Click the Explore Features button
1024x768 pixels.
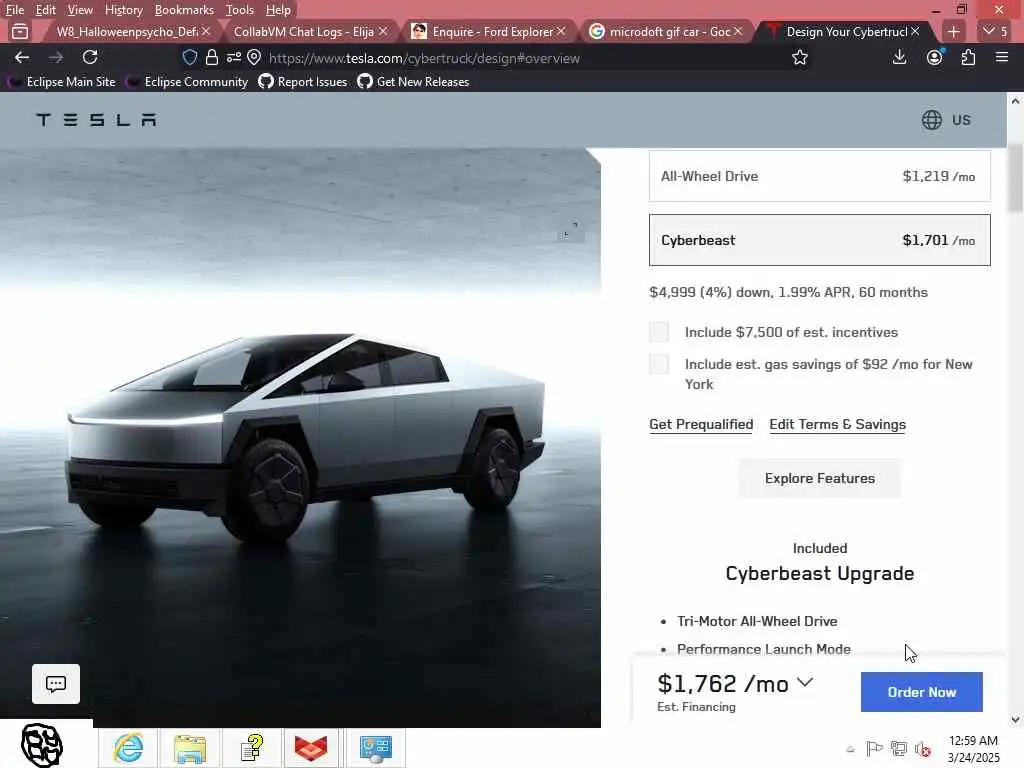click(x=820, y=478)
